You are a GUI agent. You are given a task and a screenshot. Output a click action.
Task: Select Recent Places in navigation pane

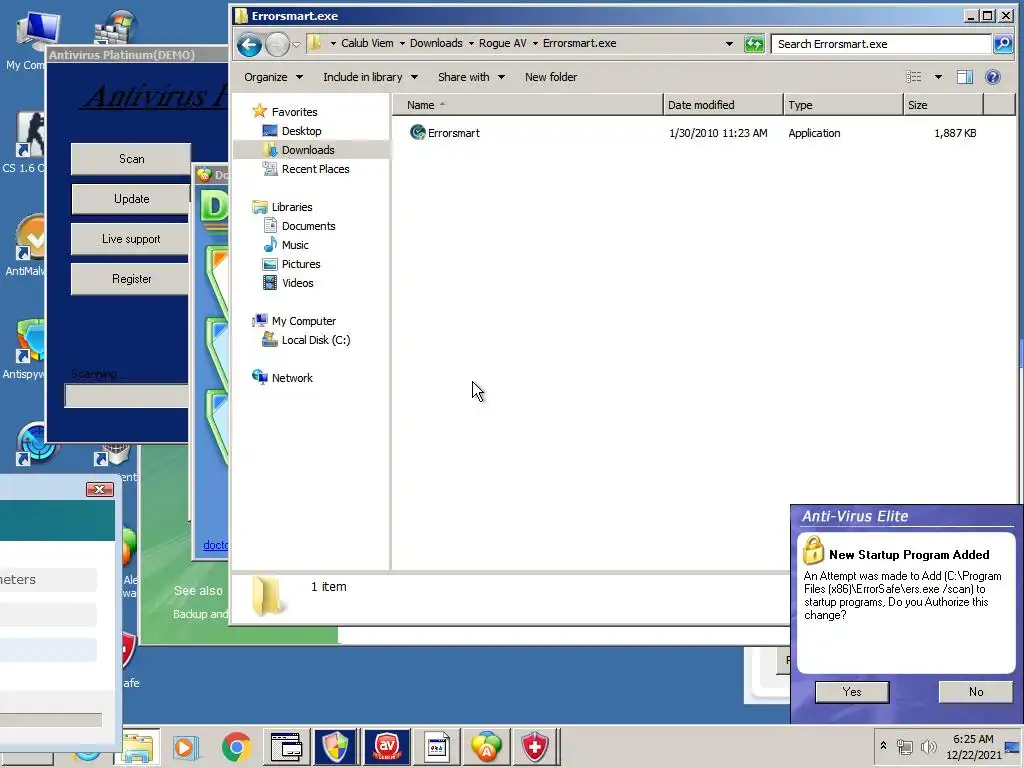click(x=315, y=169)
